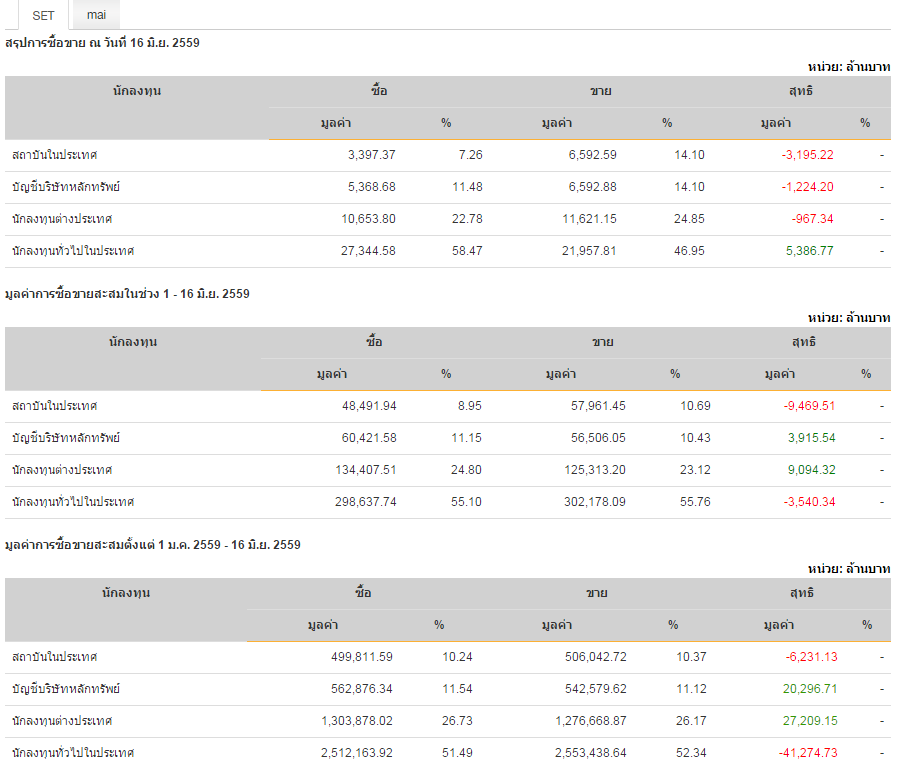Select the buy value 1,303,878.02 cell
This screenshot has height=768, width=899.
[x=357, y=721]
